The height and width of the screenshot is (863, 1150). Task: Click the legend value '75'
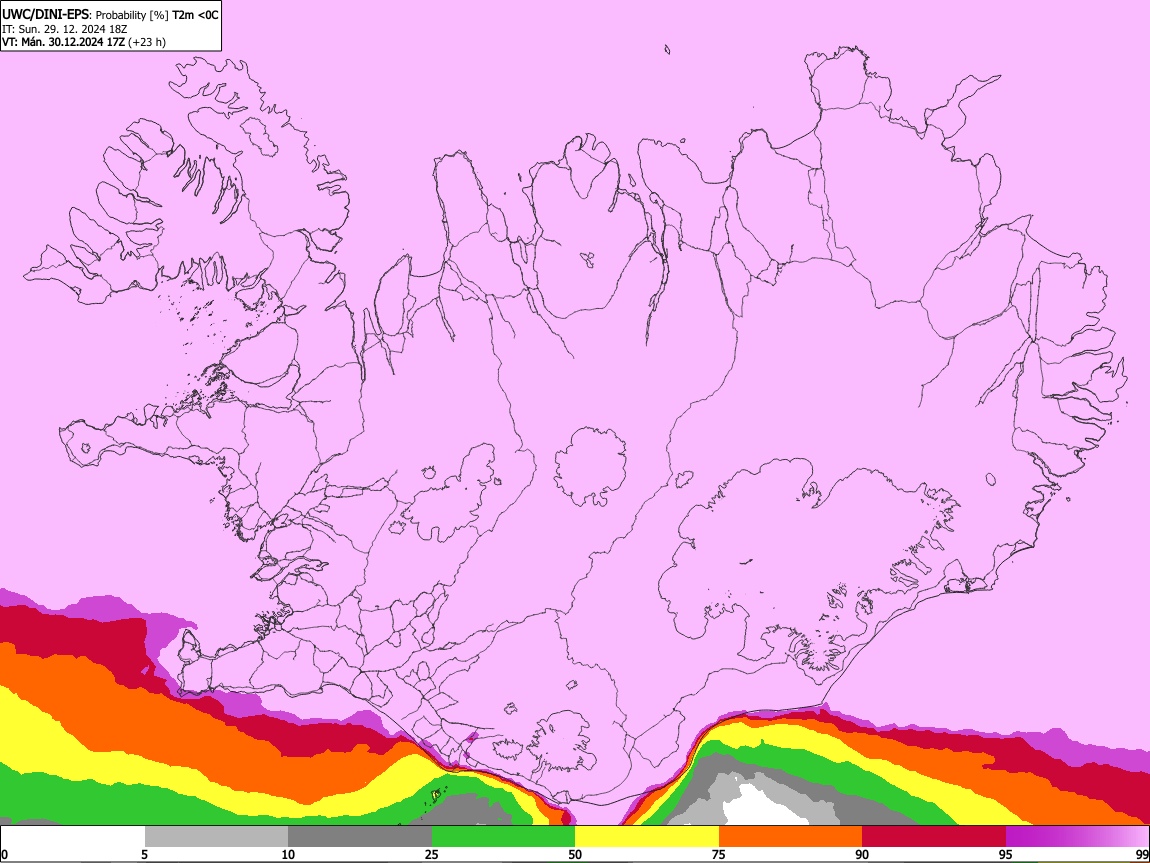(719, 854)
